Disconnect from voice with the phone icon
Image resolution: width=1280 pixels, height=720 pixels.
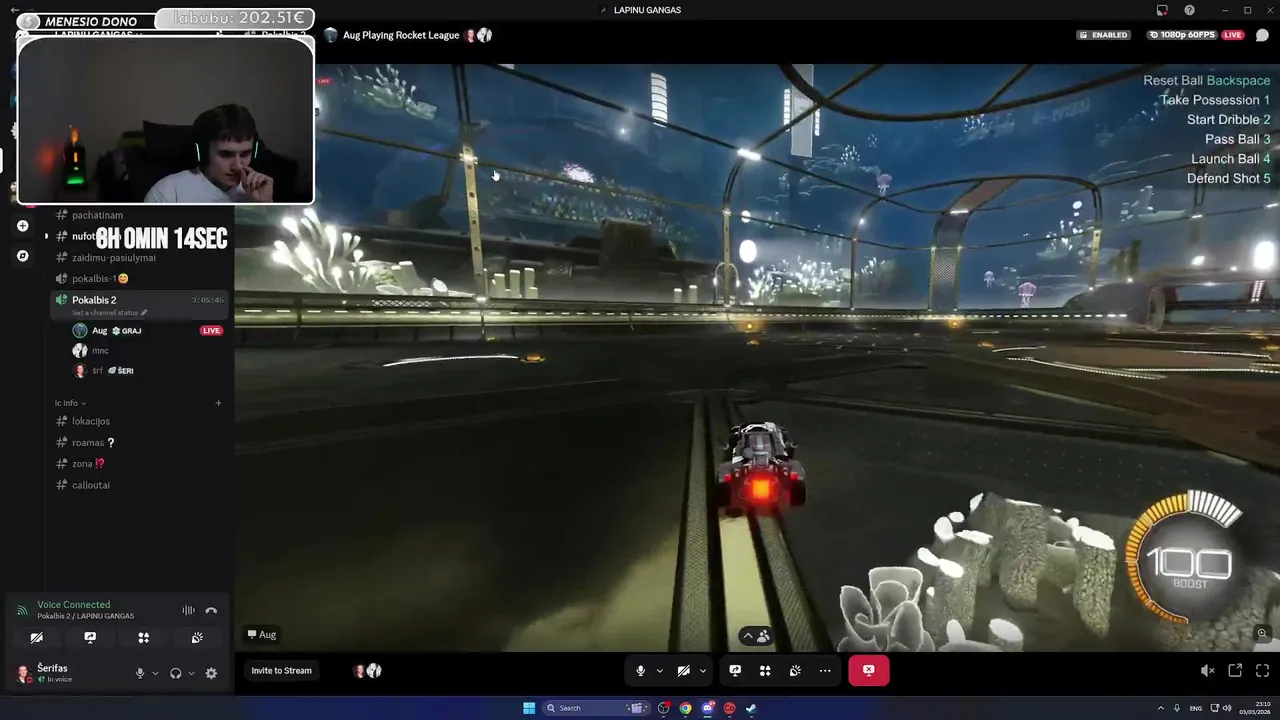[x=211, y=610]
